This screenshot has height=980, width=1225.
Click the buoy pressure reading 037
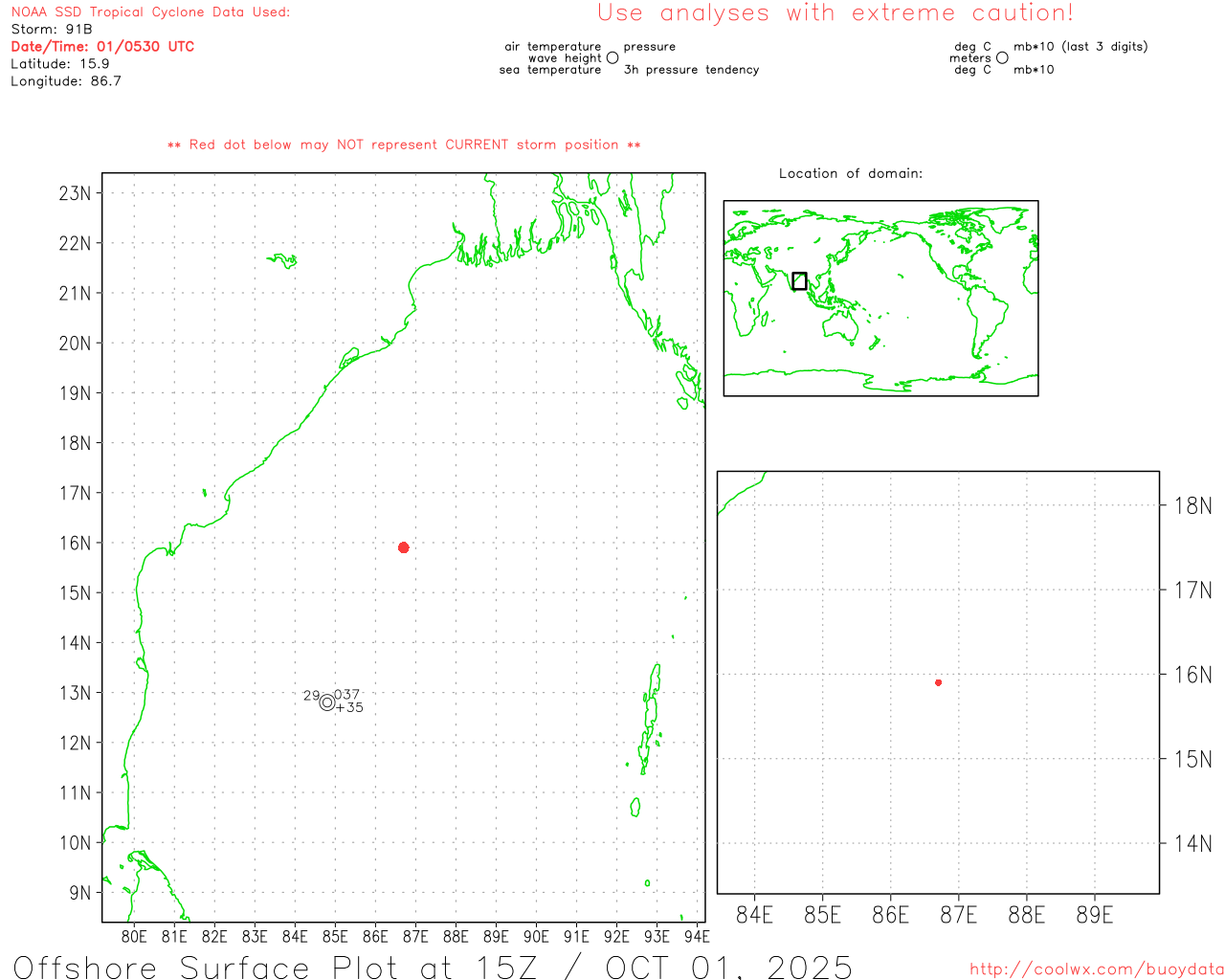pos(347,695)
